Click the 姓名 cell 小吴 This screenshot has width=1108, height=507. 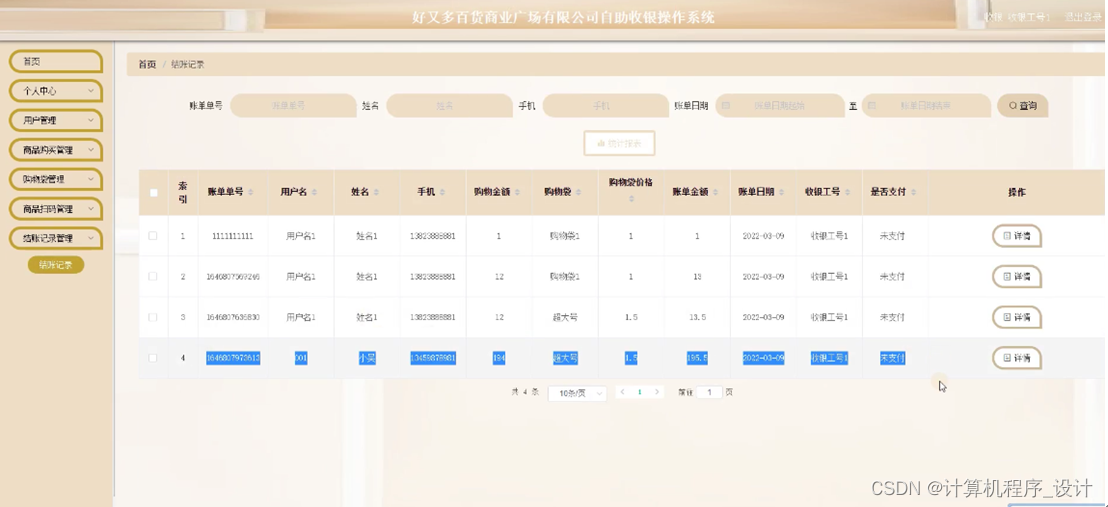tap(367, 359)
